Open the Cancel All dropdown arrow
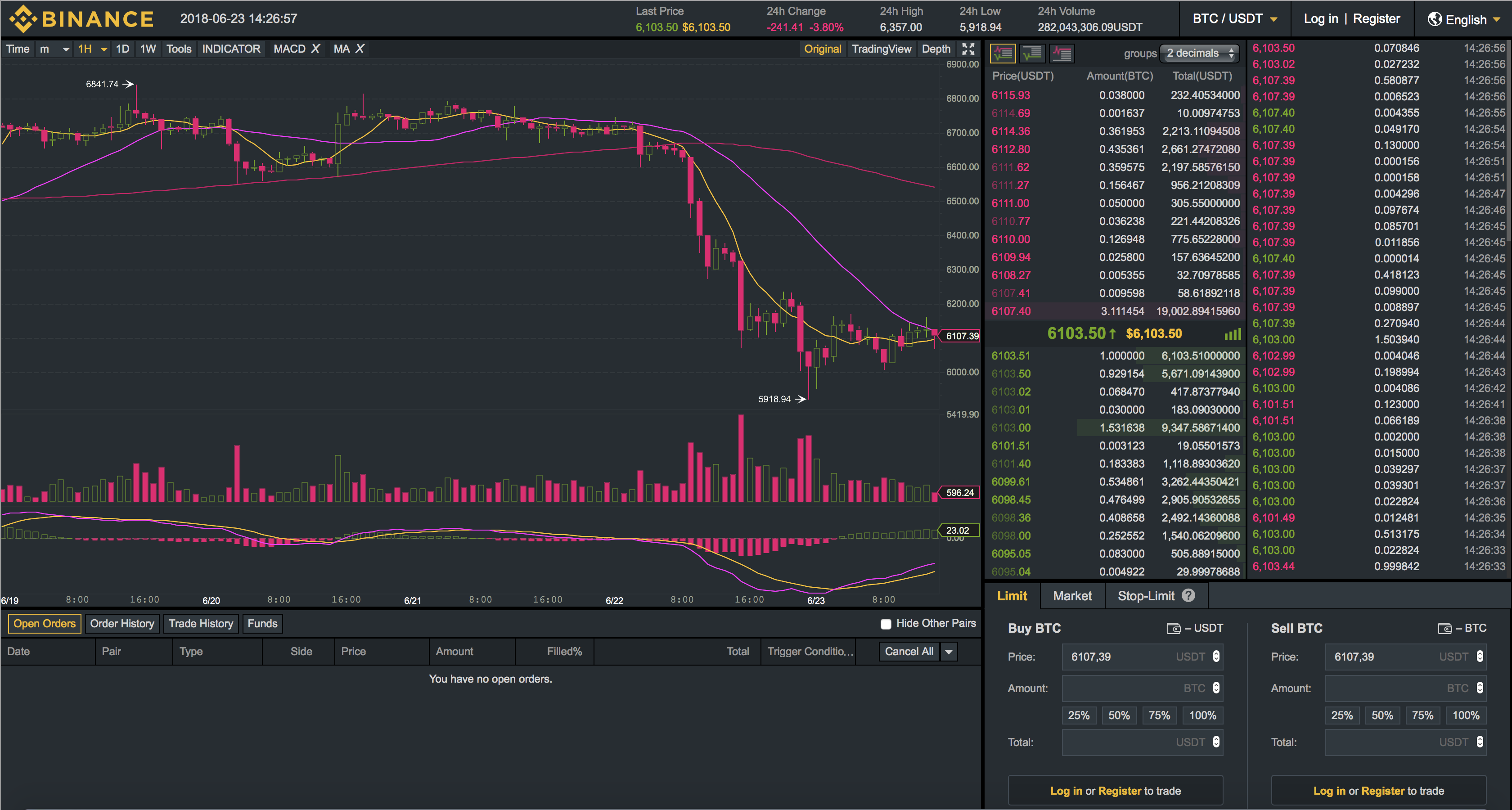The height and width of the screenshot is (810, 1512). [949, 652]
